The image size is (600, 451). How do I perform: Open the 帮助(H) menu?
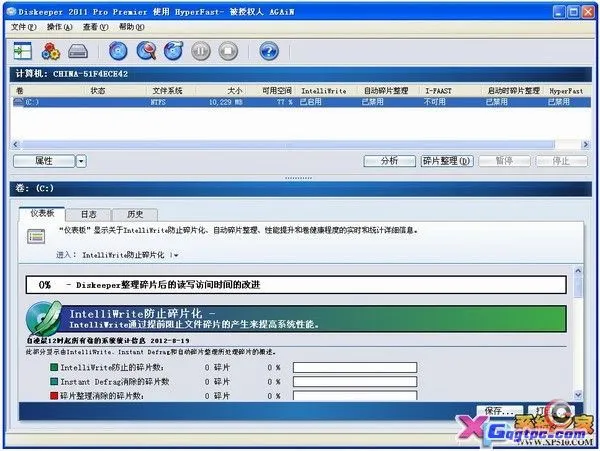tap(131, 27)
